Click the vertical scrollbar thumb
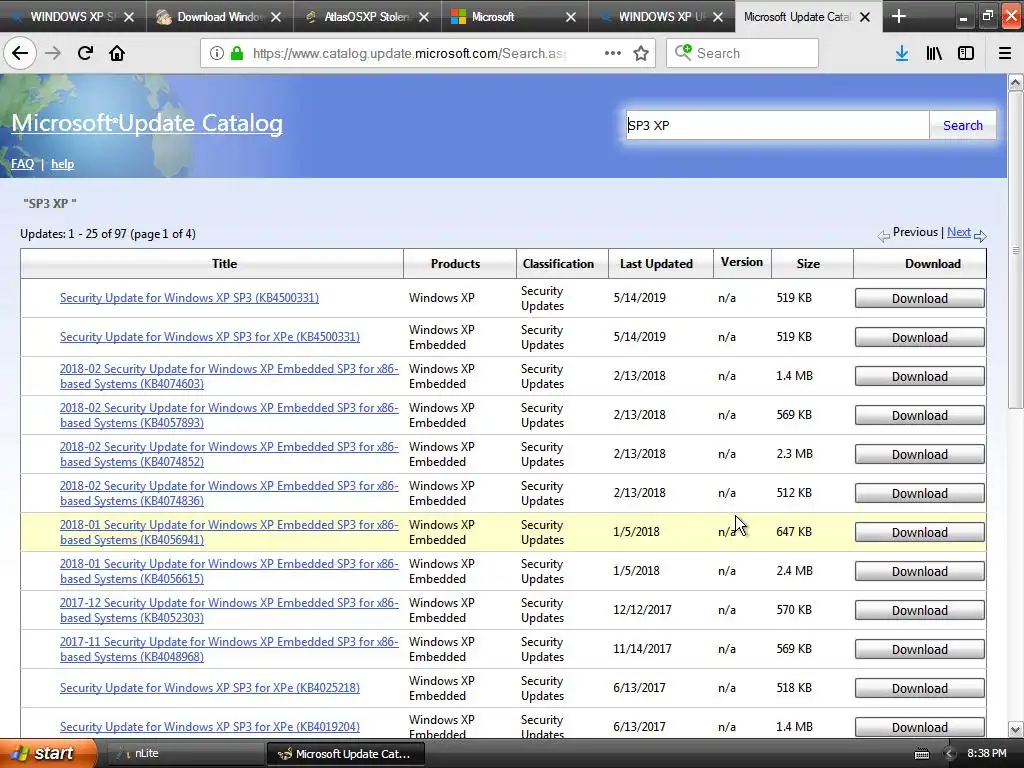Image resolution: width=1024 pixels, height=768 pixels. click(x=1016, y=250)
